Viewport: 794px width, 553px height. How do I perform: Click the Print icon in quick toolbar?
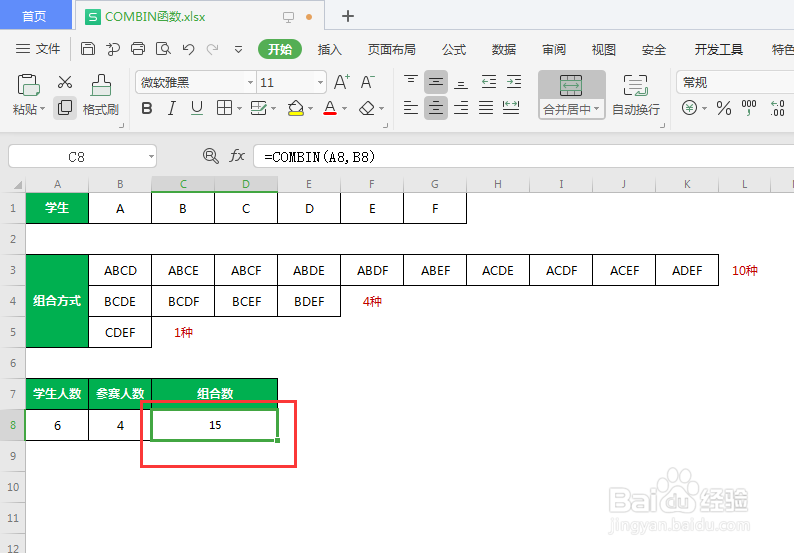(x=138, y=49)
